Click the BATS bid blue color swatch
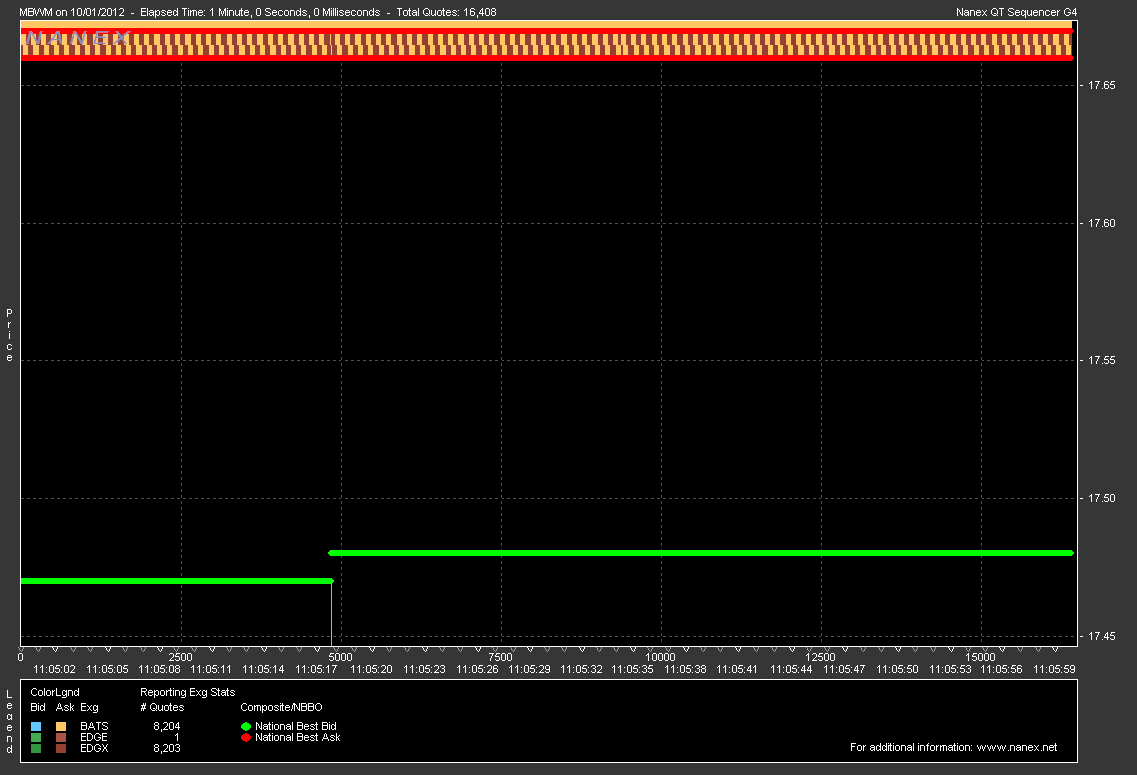Image resolution: width=1137 pixels, height=775 pixels. 36,726
